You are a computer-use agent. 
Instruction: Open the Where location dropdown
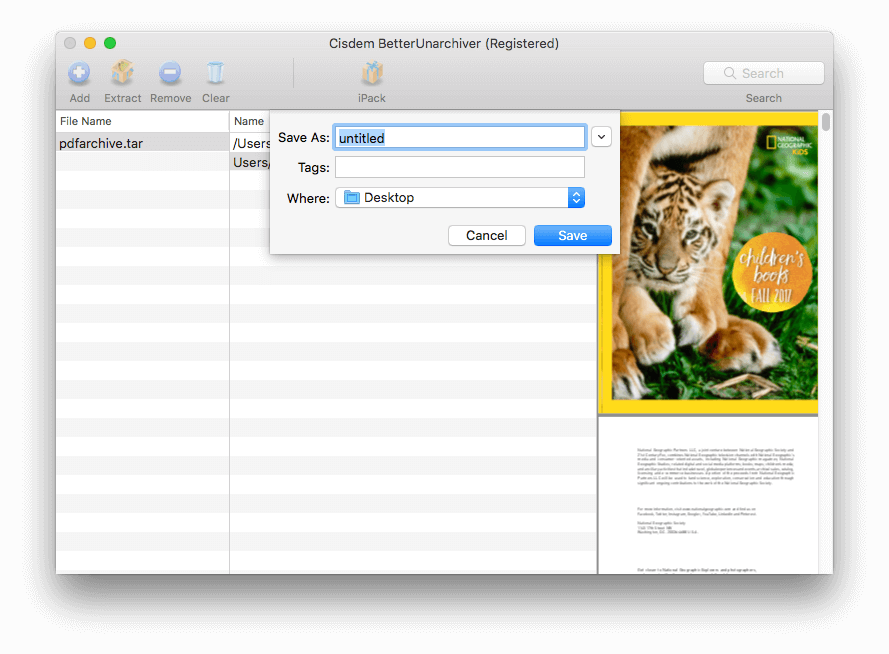[x=460, y=198]
